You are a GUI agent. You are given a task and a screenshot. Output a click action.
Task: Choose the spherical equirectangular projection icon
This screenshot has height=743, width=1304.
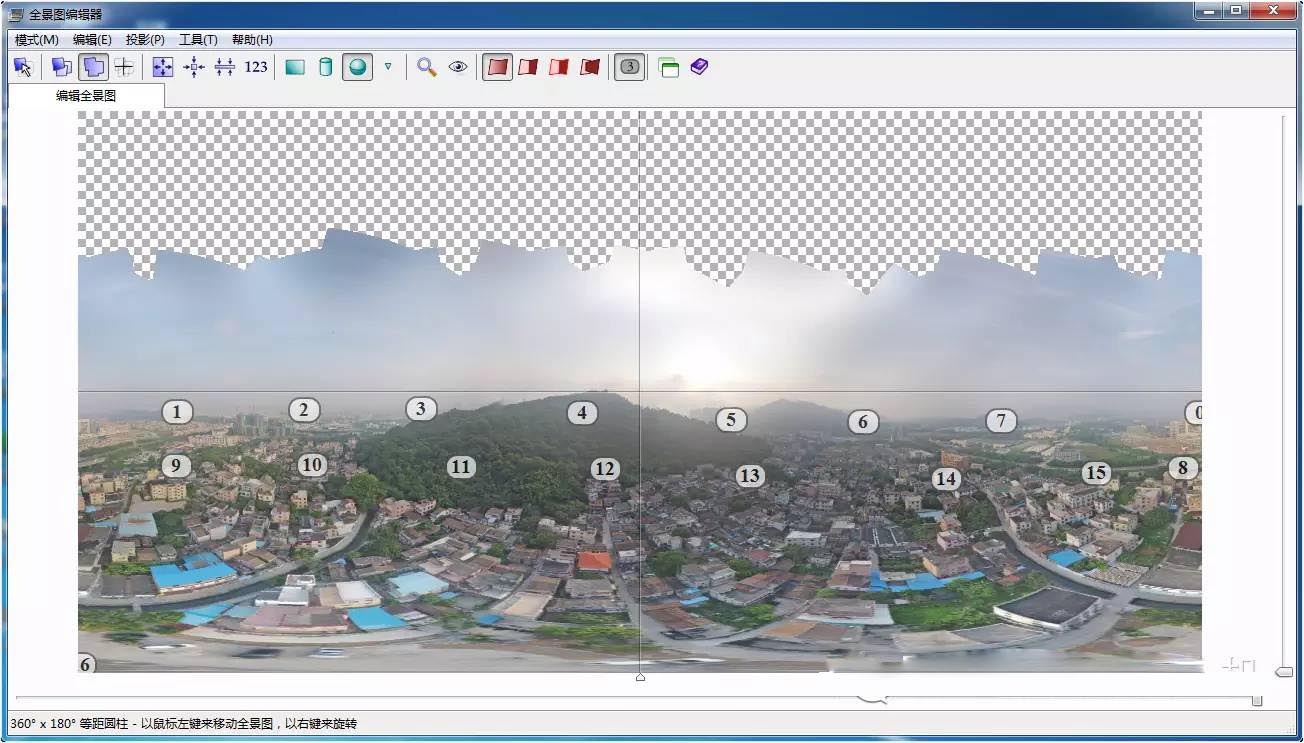[x=357, y=67]
